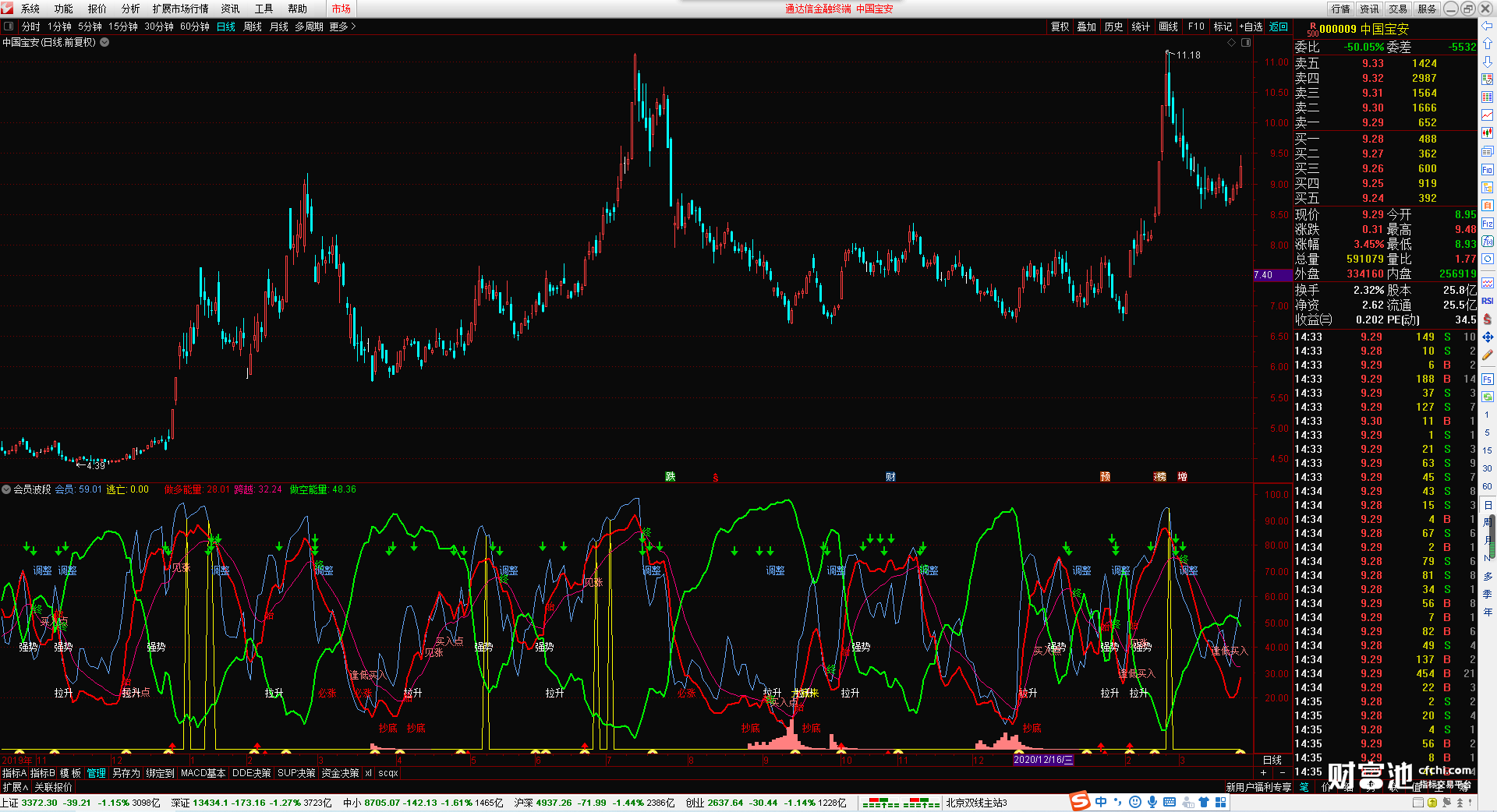
Task: Click the 北京双线主站3 server status
Action: click(976, 803)
